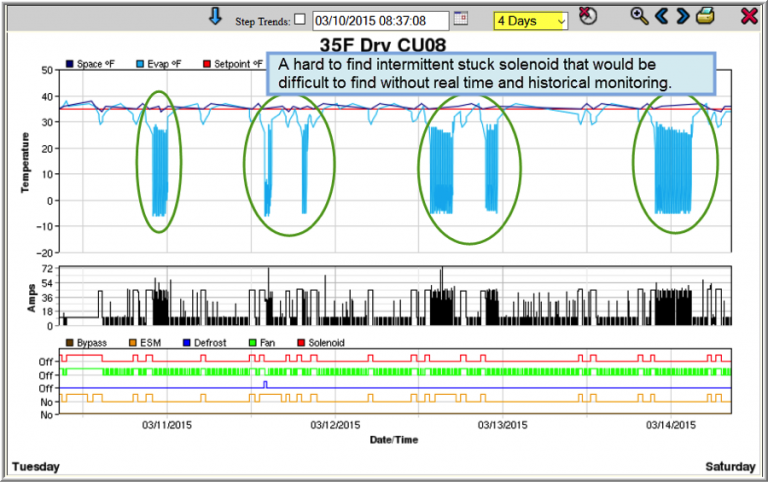Click the Date/Time axis title

[394, 440]
